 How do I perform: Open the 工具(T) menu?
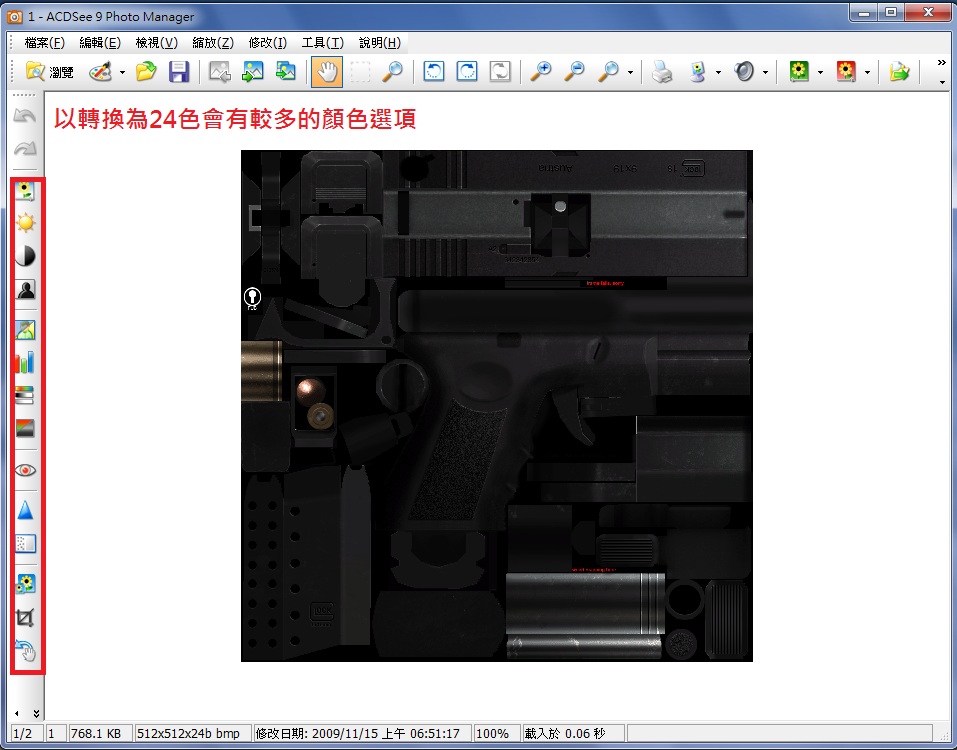(323, 43)
